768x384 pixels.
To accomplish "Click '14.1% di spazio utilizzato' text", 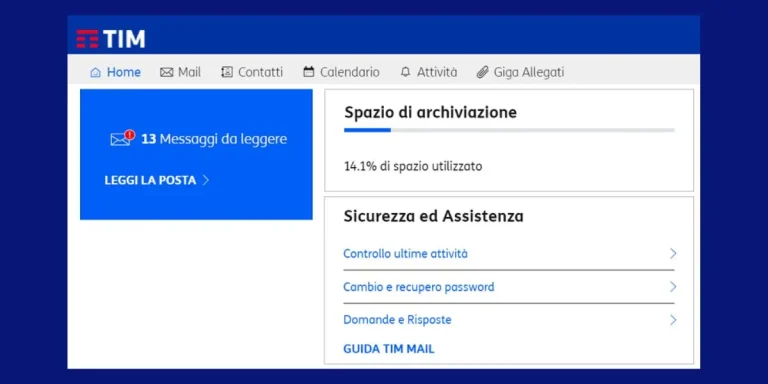I will [413, 167].
